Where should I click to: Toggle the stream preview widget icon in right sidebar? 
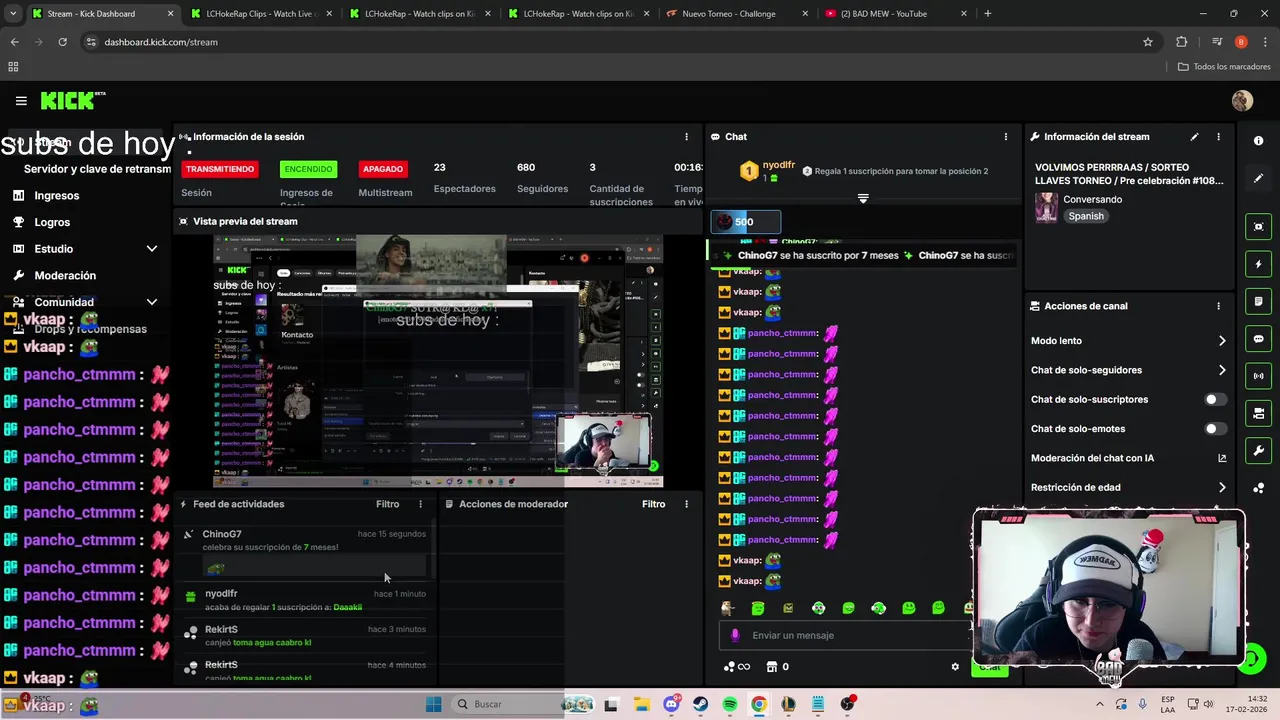click(x=1258, y=227)
